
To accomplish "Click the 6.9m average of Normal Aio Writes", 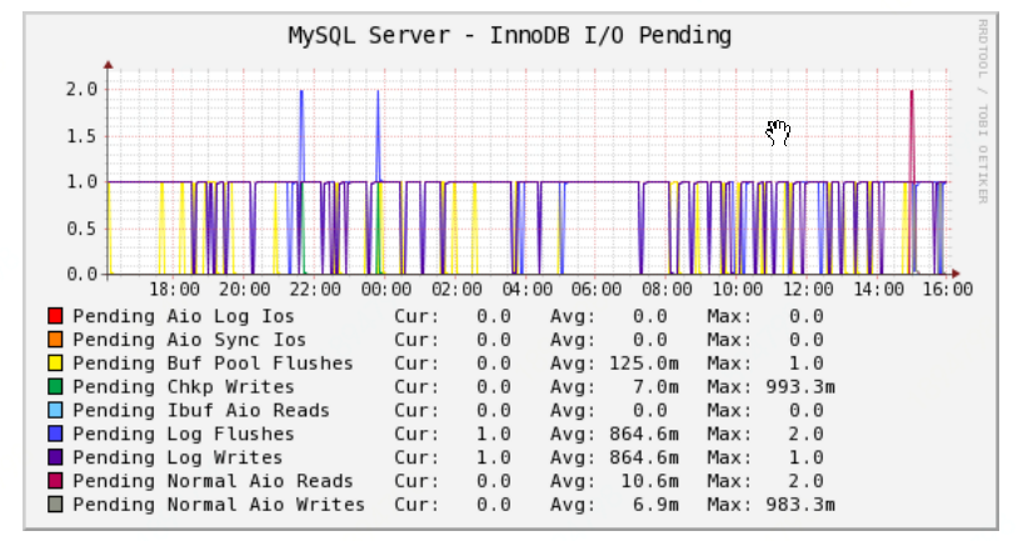I will [x=656, y=505].
